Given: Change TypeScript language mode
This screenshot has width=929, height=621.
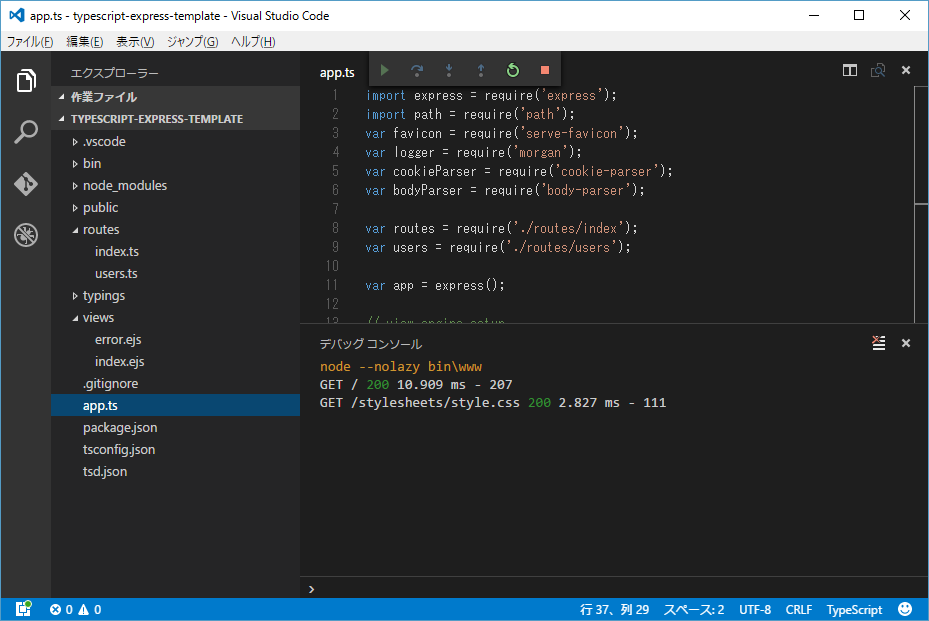Looking at the screenshot, I should (x=854, y=609).
